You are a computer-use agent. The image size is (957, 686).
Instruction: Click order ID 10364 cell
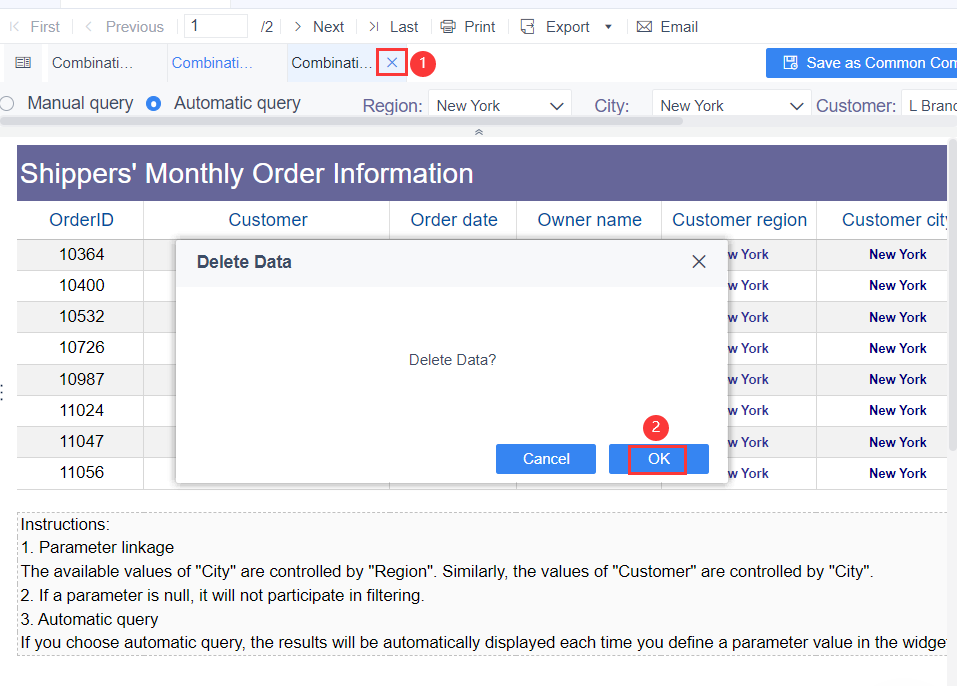81,255
